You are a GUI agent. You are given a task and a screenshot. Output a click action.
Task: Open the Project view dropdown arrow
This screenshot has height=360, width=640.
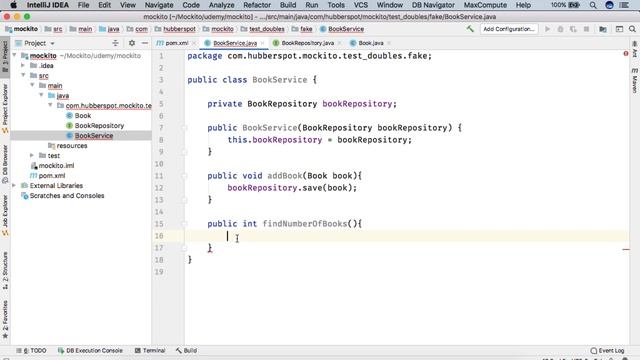pyautogui.click(x=52, y=43)
